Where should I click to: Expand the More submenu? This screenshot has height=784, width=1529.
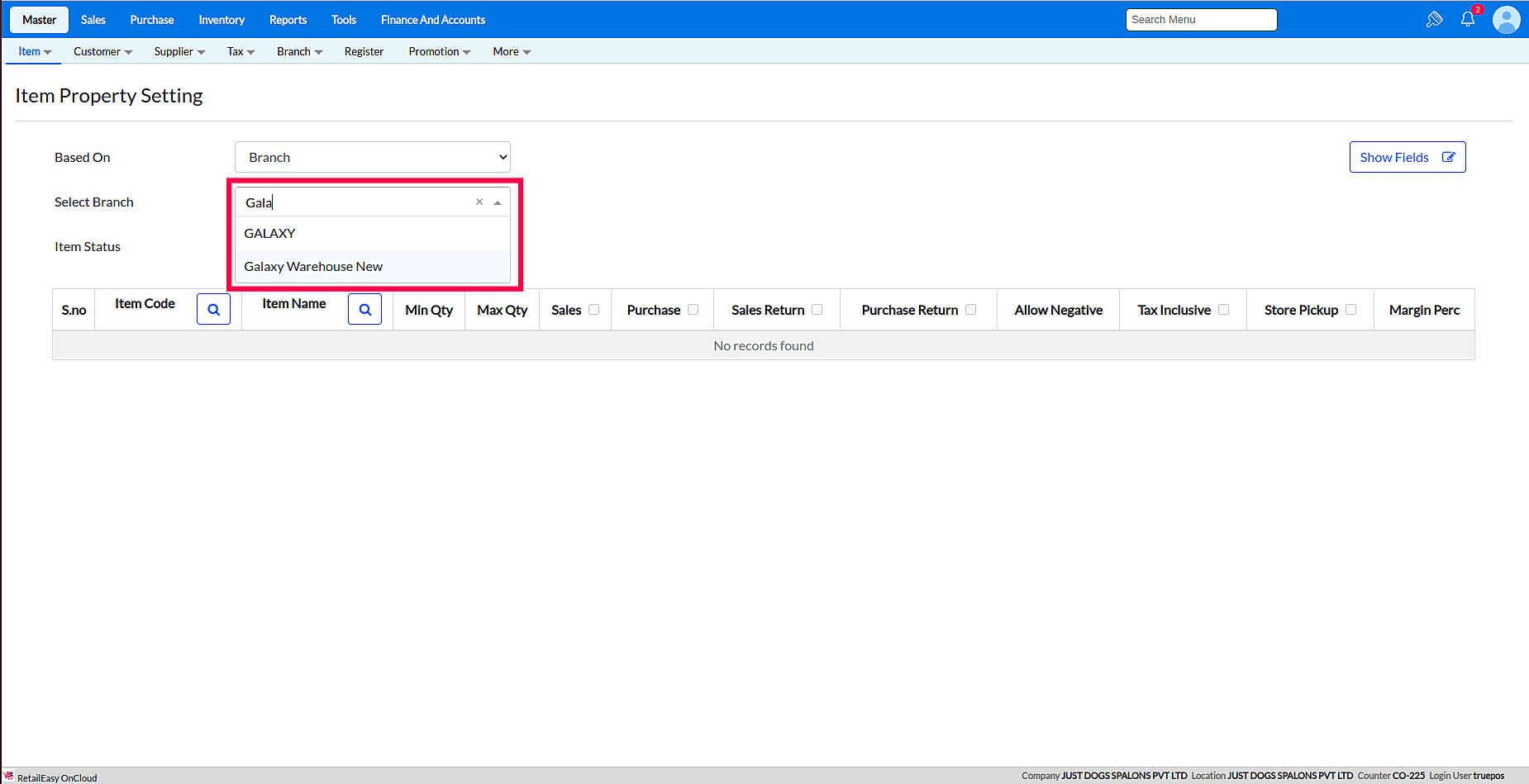click(512, 51)
